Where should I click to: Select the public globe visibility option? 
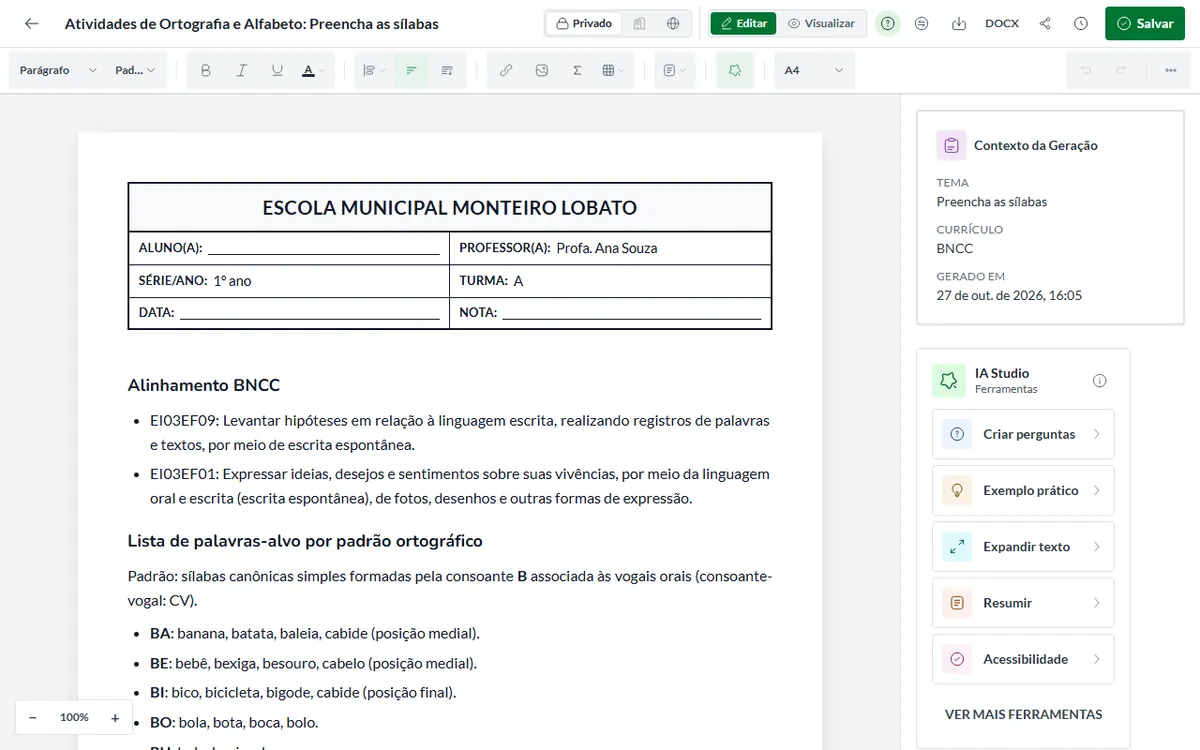coord(673,23)
